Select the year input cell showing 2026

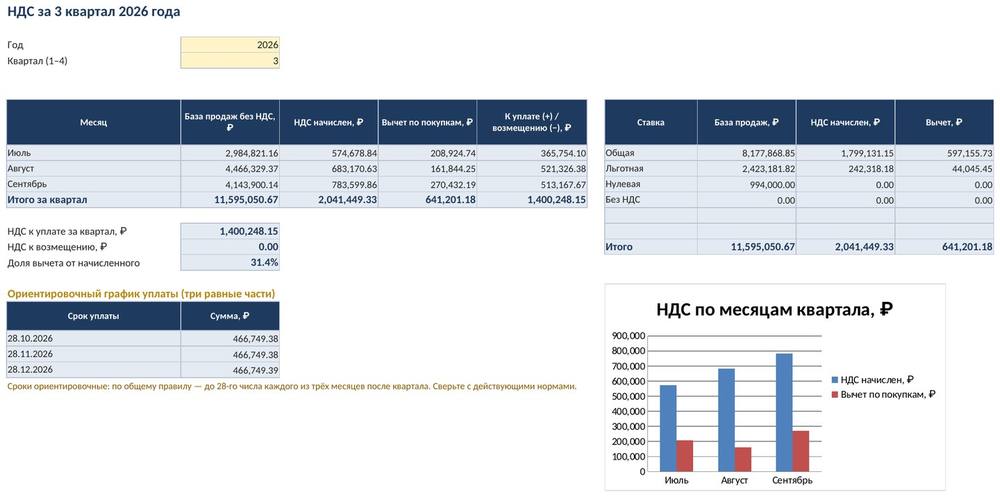pos(230,45)
